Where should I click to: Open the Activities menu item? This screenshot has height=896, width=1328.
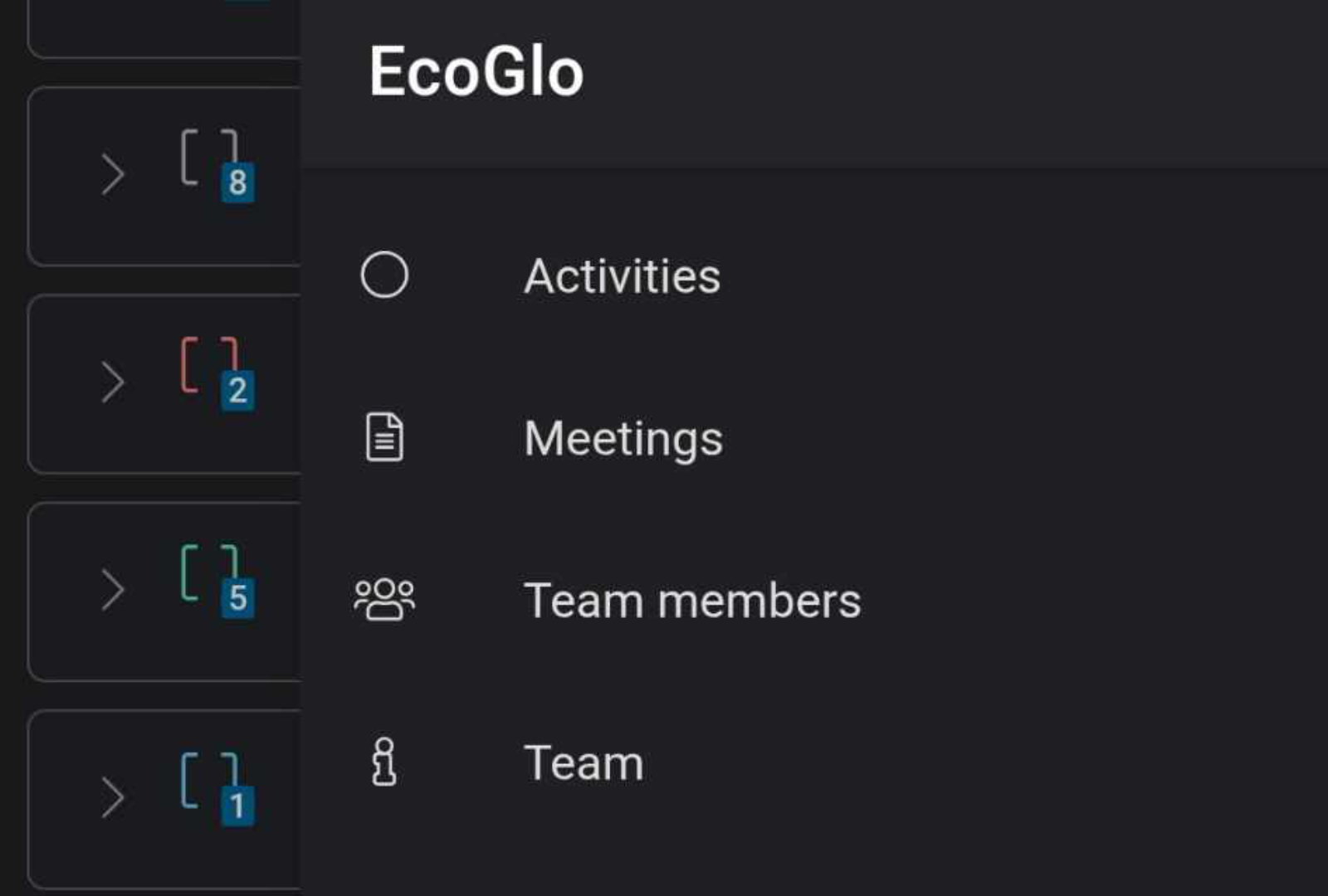click(x=622, y=276)
